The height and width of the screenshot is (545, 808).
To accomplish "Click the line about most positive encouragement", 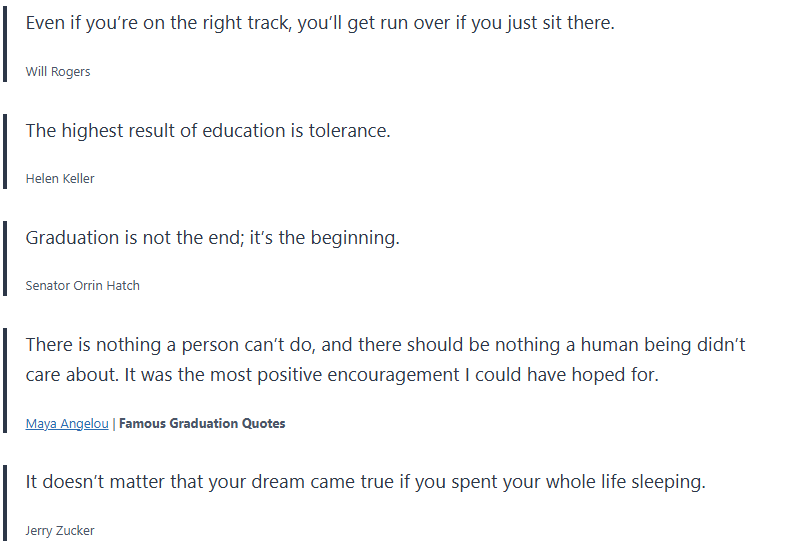I will [342, 375].
